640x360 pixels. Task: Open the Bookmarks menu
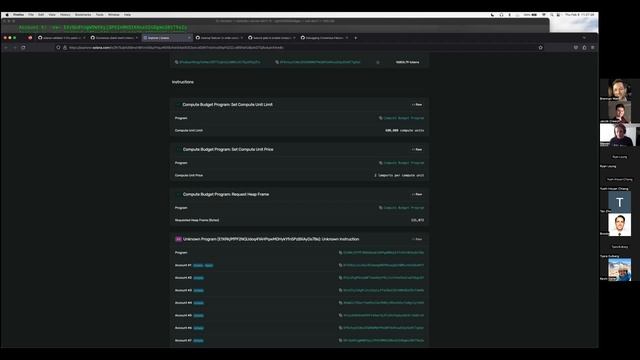83,15
